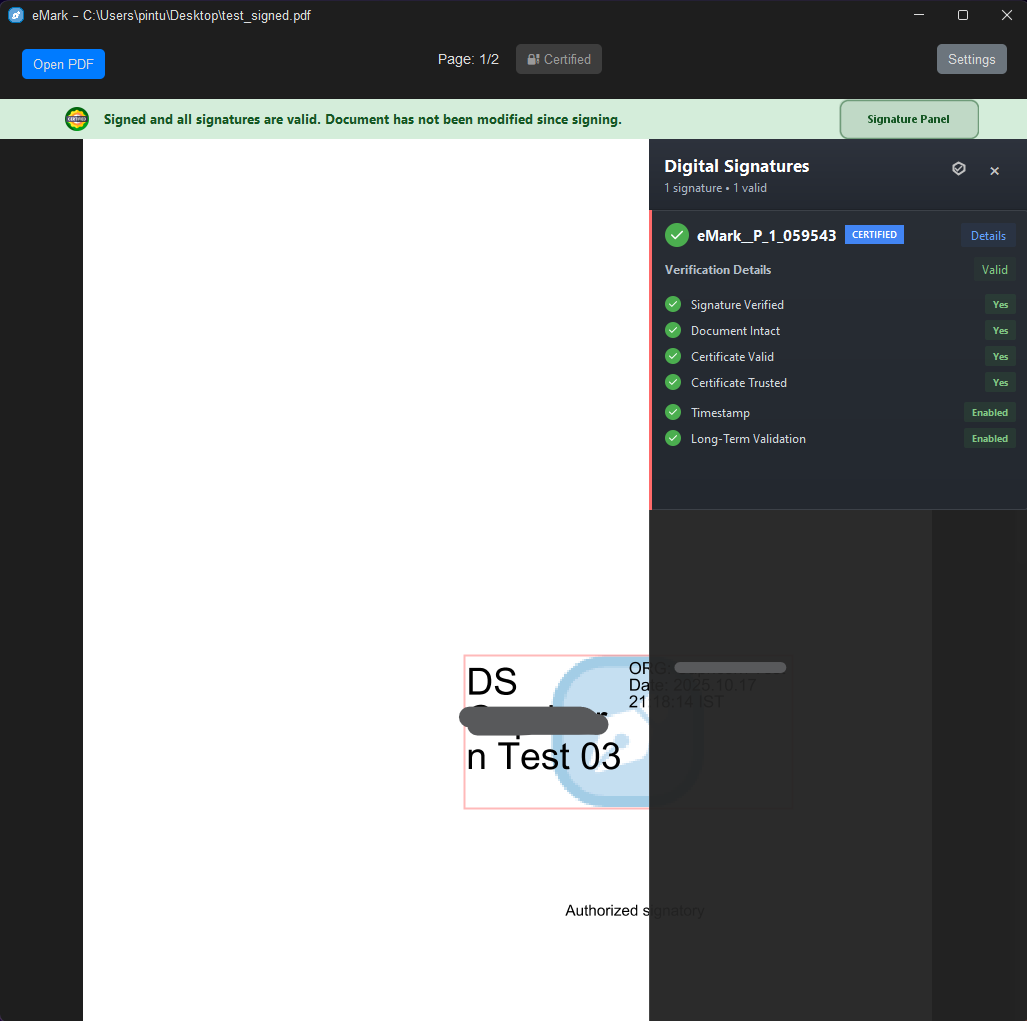Click the green check beside Long-Term Validation
Viewport: 1027px width, 1021px height.
pyautogui.click(x=672, y=438)
